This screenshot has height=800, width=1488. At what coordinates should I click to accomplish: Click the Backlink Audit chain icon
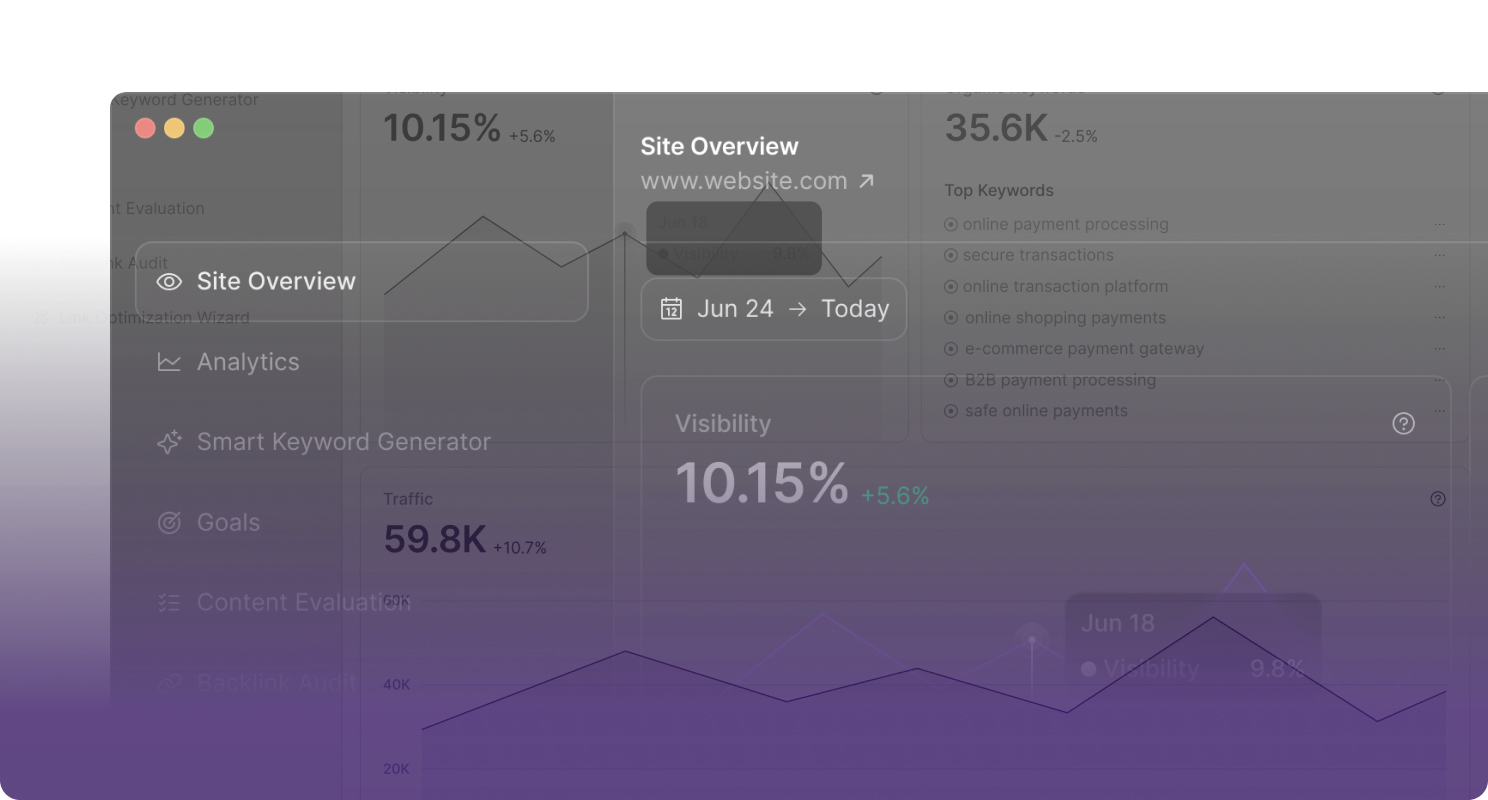tap(169, 682)
